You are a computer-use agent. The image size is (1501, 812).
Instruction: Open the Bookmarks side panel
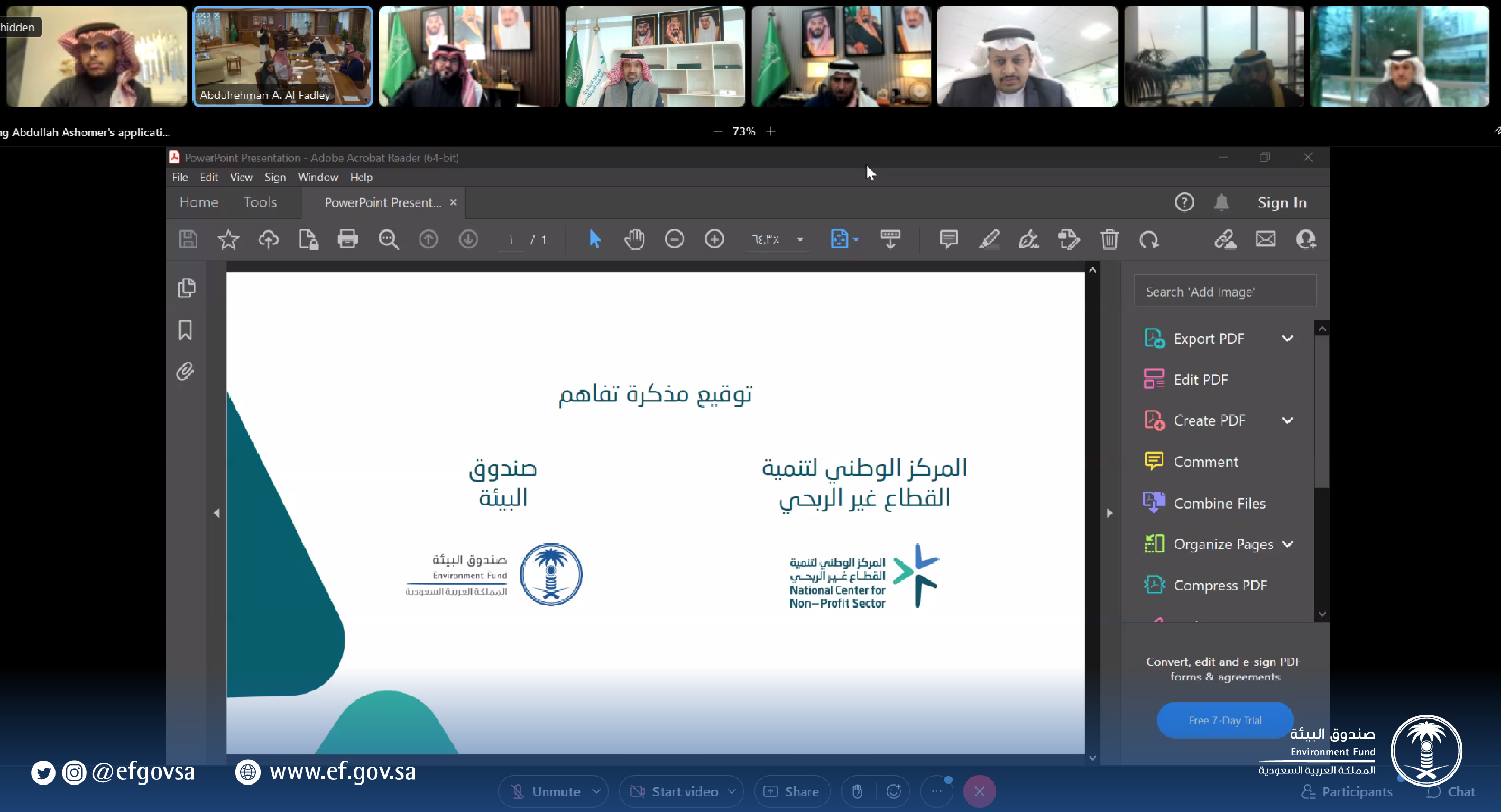coord(185,330)
